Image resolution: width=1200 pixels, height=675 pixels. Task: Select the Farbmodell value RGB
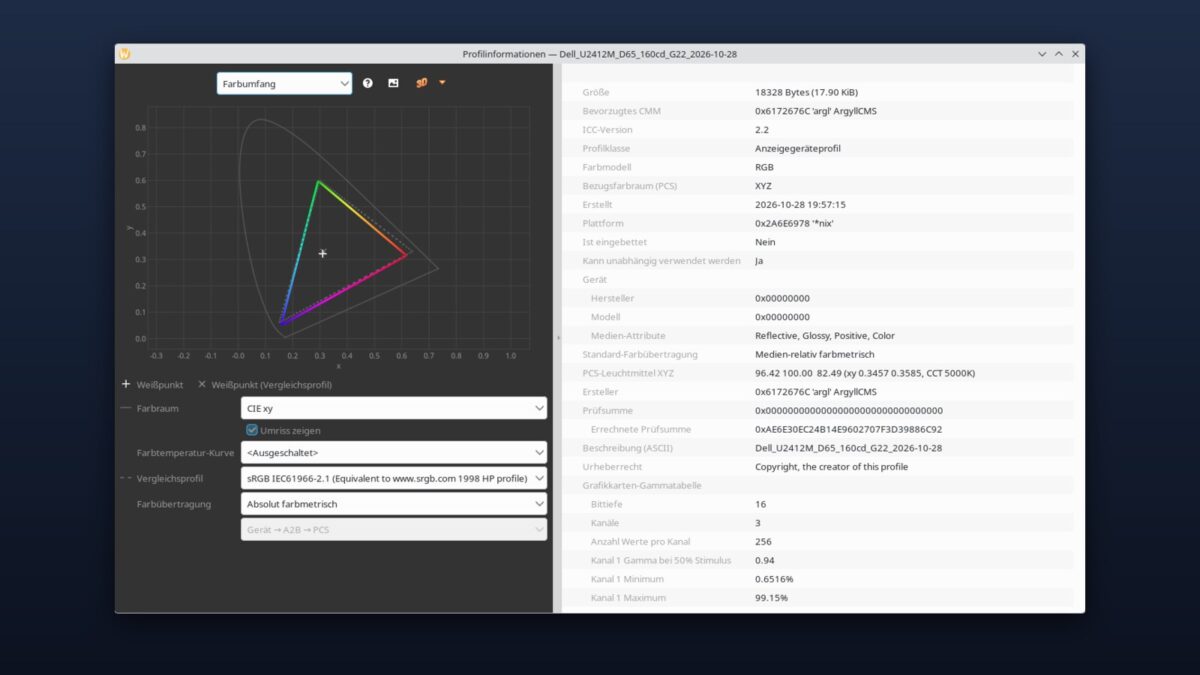pyautogui.click(x=764, y=167)
